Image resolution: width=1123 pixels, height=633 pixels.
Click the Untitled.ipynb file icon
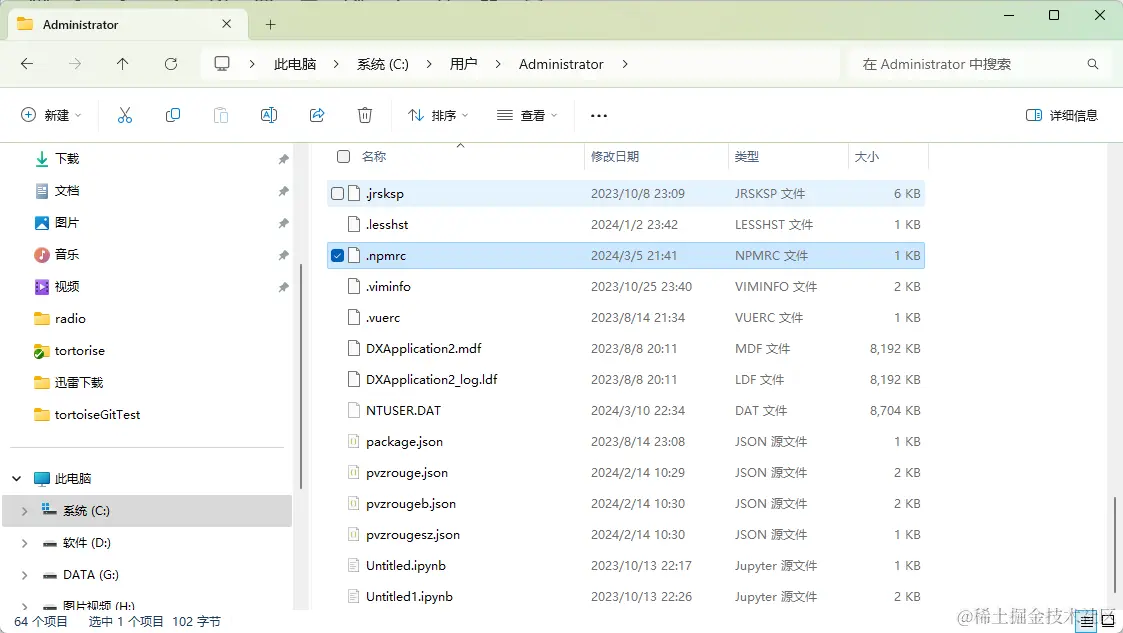pyautogui.click(x=353, y=566)
